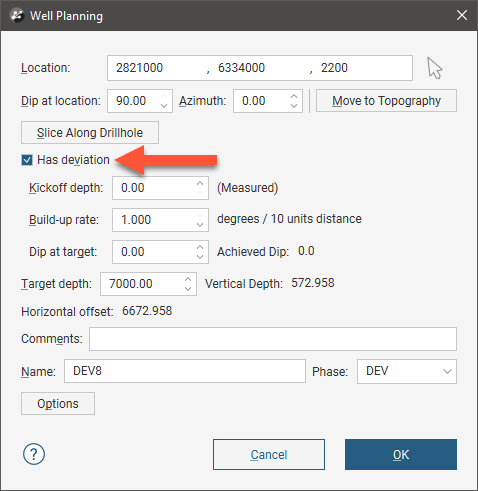The image size is (478, 491).
Task: Open the help question mark icon
Action: pyautogui.click(x=34, y=454)
